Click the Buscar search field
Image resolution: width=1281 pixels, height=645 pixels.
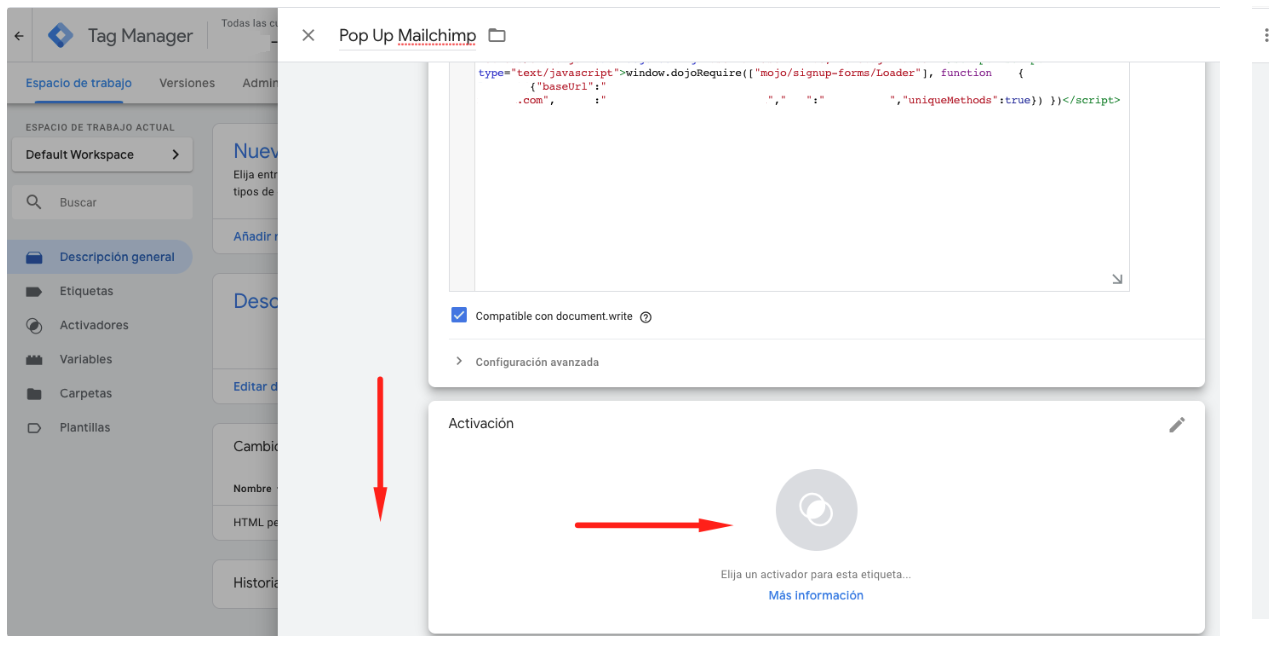click(103, 202)
